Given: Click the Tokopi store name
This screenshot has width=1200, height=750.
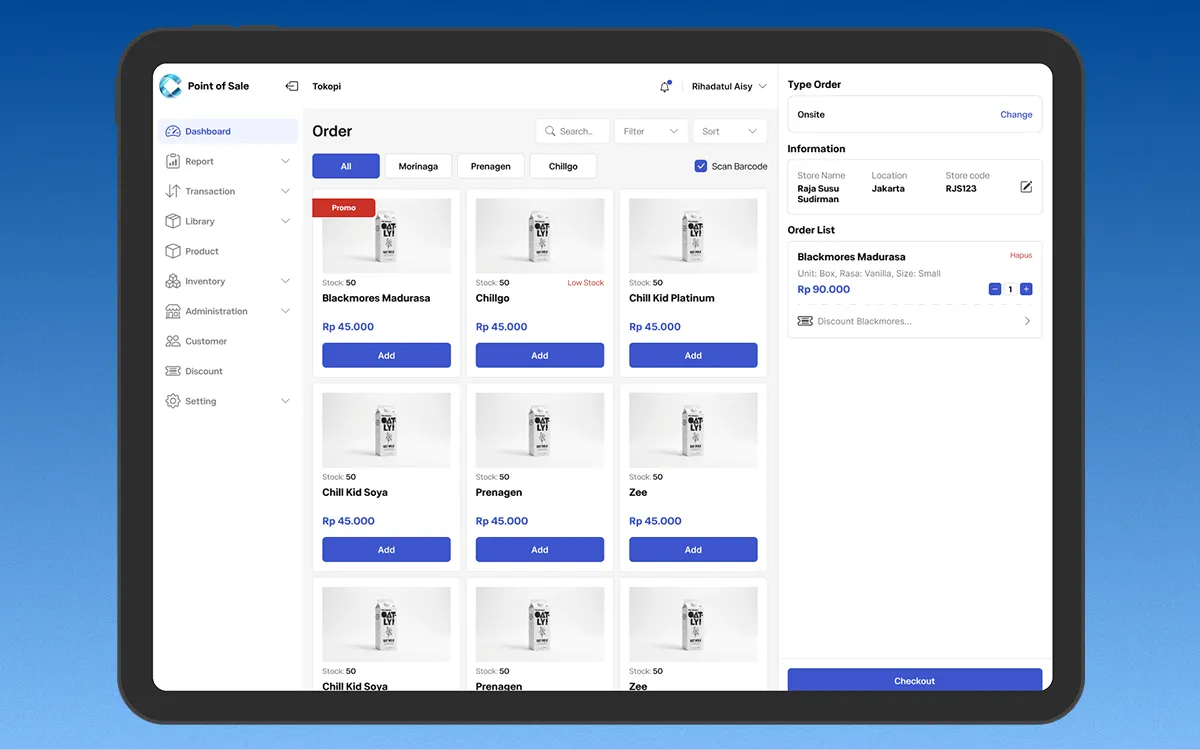Looking at the screenshot, I should coord(326,86).
